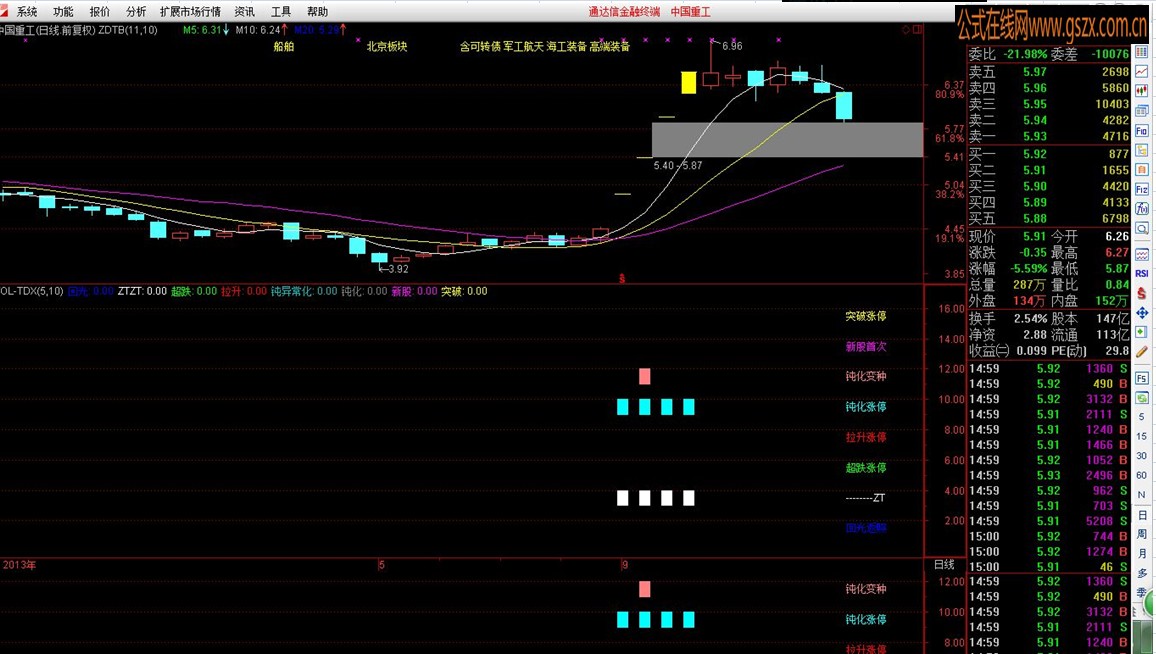Click the small chart-corner window icon near price axis
The image size is (1156, 654).
(917, 29)
